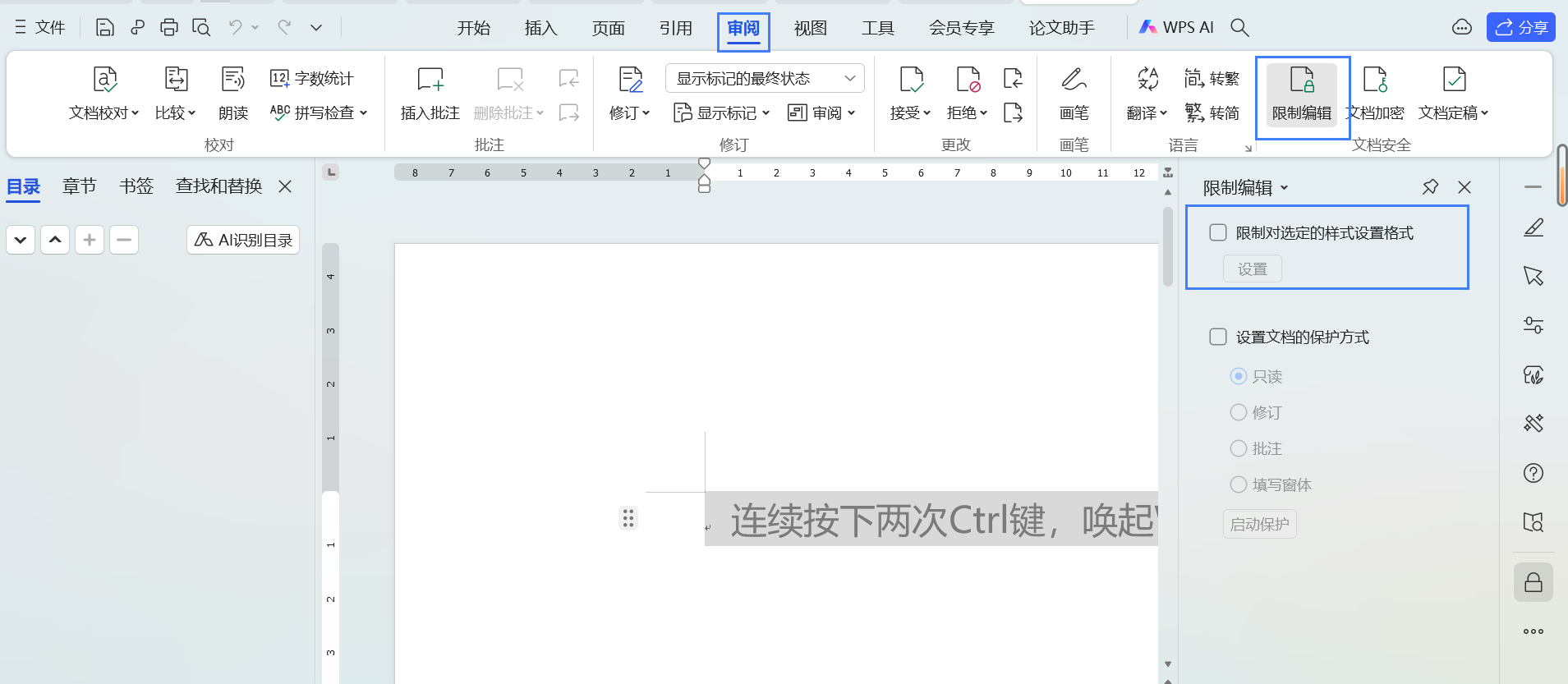Image resolution: width=1568 pixels, height=684 pixels.
Task: Click the save document icon
Action: (104, 28)
